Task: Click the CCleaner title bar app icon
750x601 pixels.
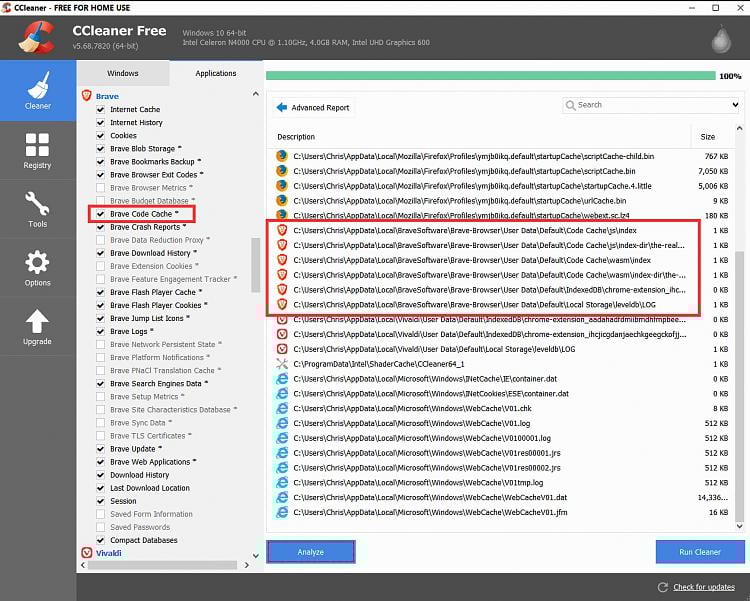Action: click(x=6, y=7)
